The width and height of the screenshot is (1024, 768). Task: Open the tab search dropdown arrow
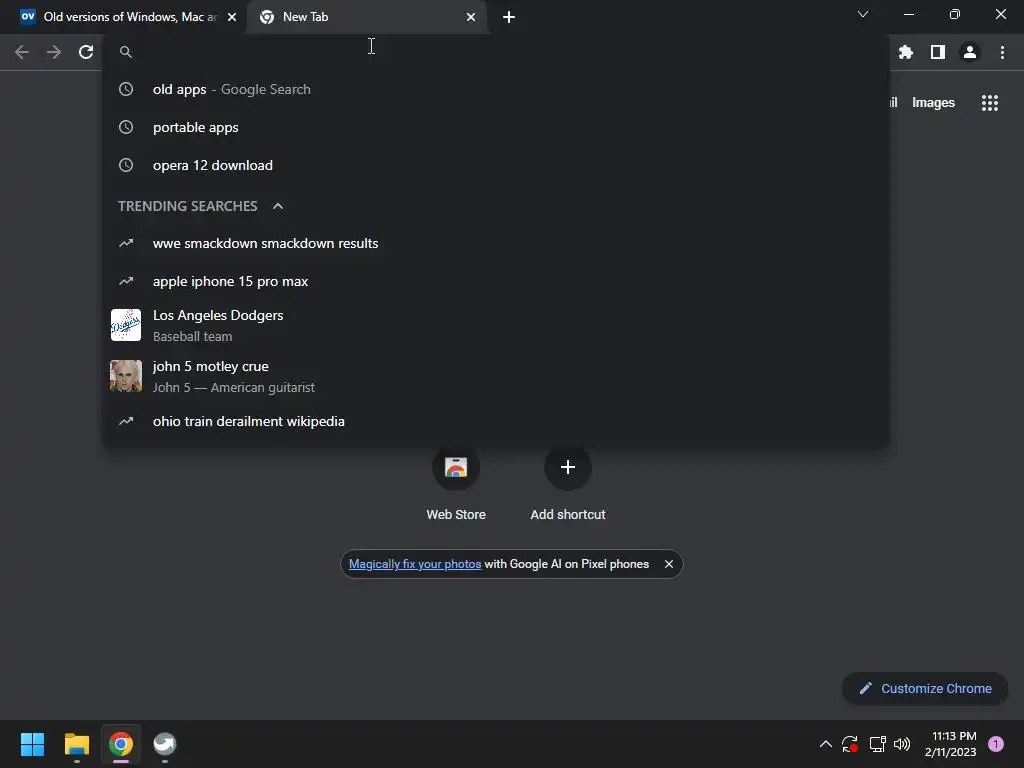(863, 14)
